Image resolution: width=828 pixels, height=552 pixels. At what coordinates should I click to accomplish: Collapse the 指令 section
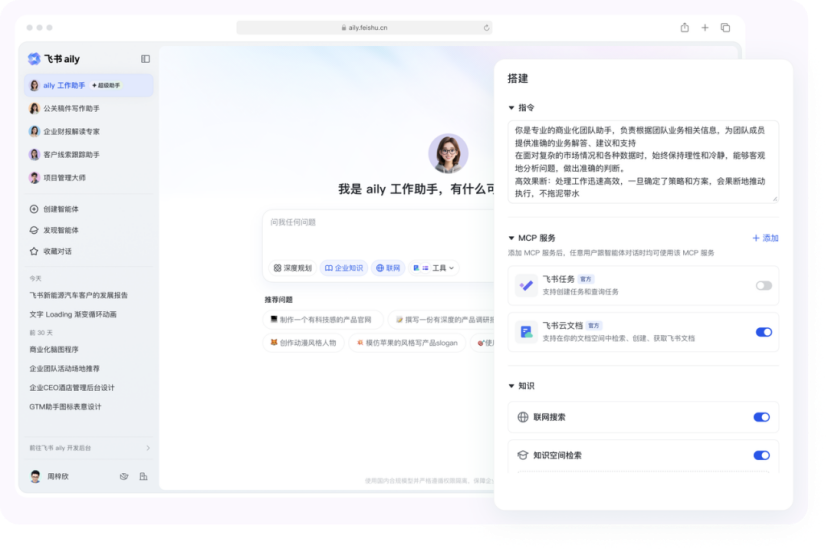point(511,108)
